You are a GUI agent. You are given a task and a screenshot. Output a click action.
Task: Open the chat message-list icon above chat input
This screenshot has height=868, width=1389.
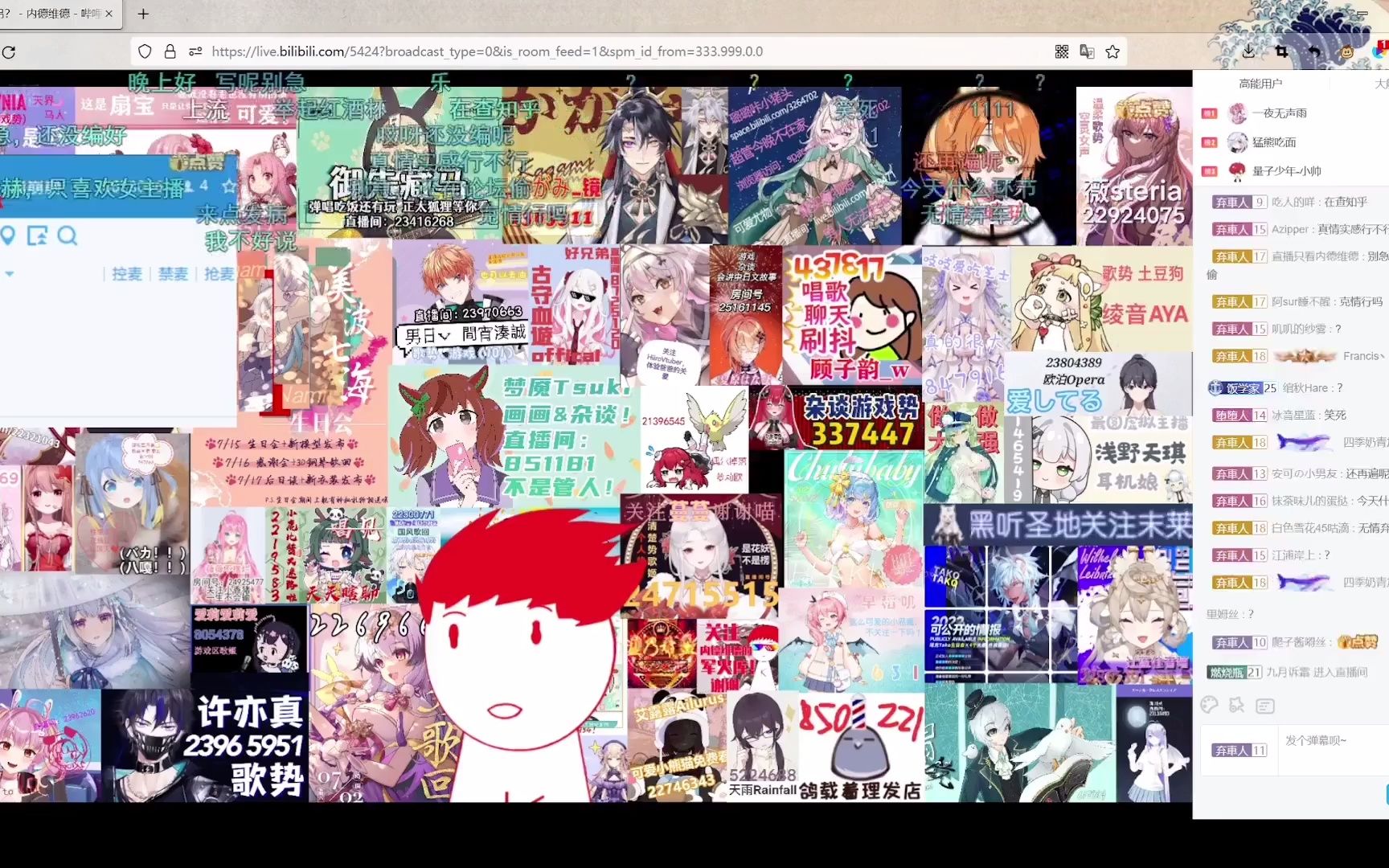click(1265, 706)
